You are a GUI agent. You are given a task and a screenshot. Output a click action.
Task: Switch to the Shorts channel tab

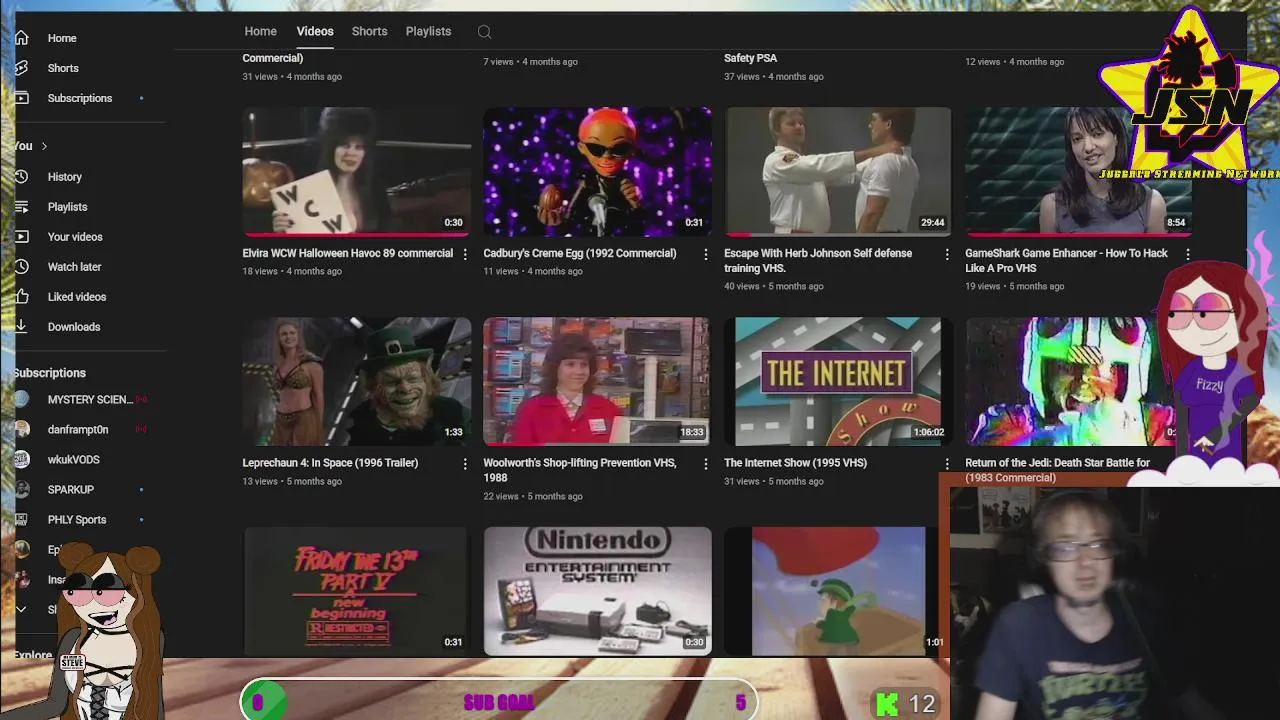(369, 31)
